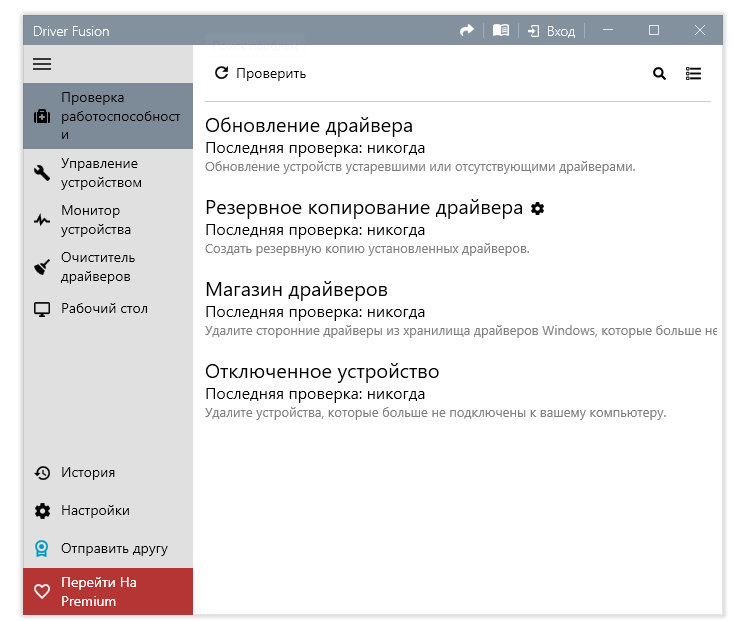The width and height of the screenshot is (733, 621).
Task: Click Отправить другу
Action: pyautogui.click(x=114, y=548)
